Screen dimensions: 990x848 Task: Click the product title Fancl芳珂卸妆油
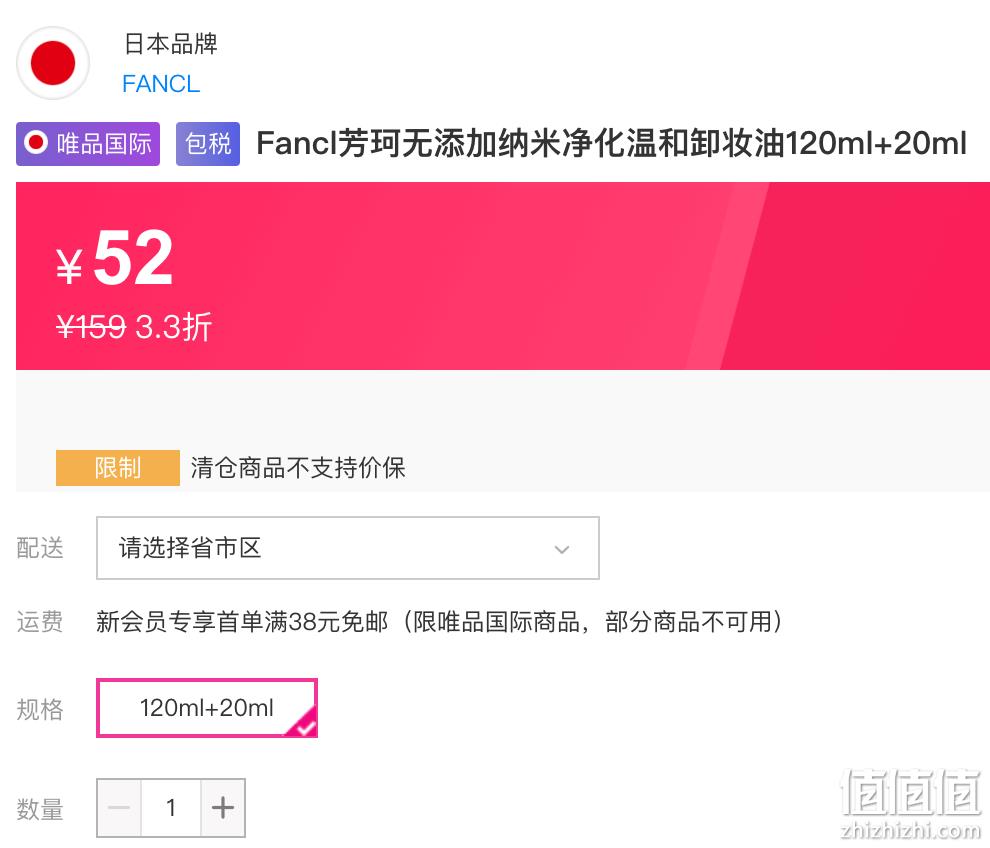coord(611,143)
